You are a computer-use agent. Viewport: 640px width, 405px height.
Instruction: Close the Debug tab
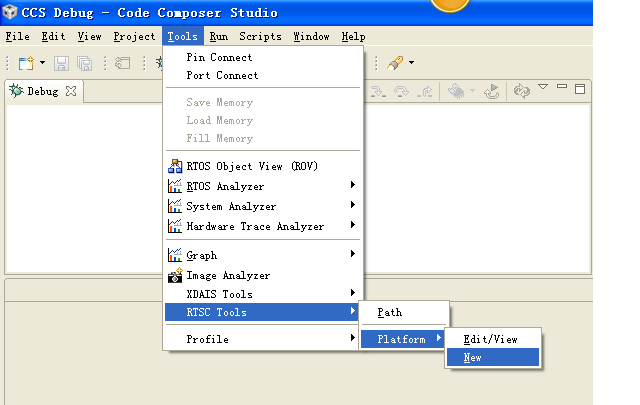point(71,91)
